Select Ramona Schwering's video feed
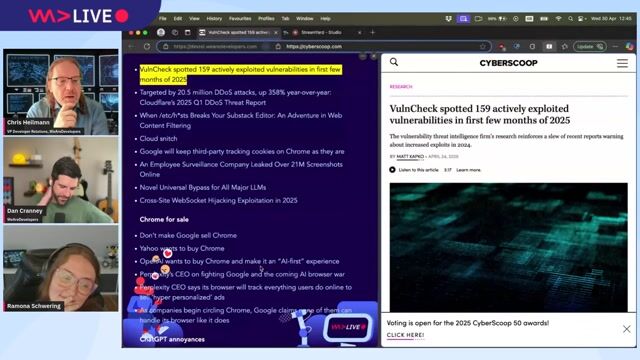Screen dimensions: 640x360 [61, 268]
